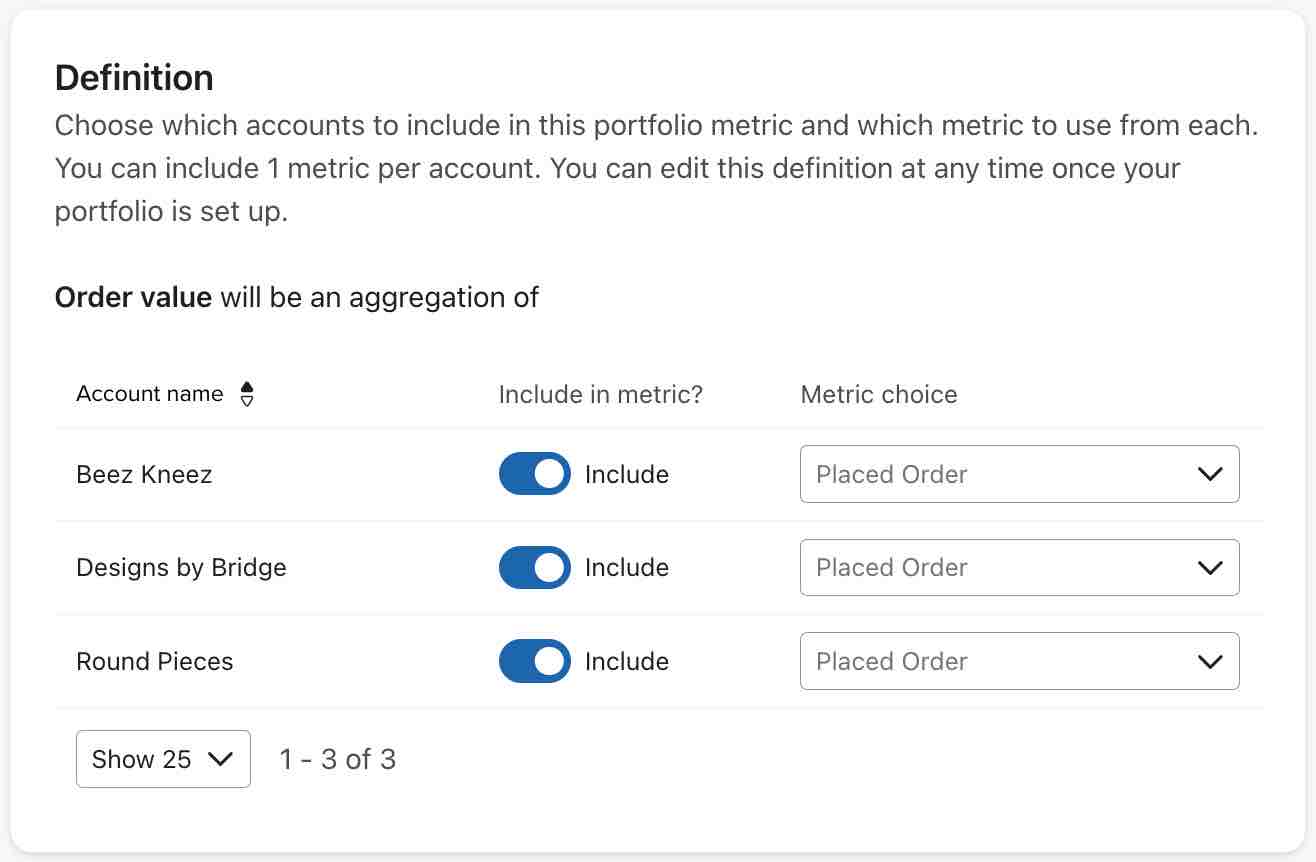Viewport: 1316px width, 862px height.
Task: Click the Metric choice column header
Action: point(878,394)
